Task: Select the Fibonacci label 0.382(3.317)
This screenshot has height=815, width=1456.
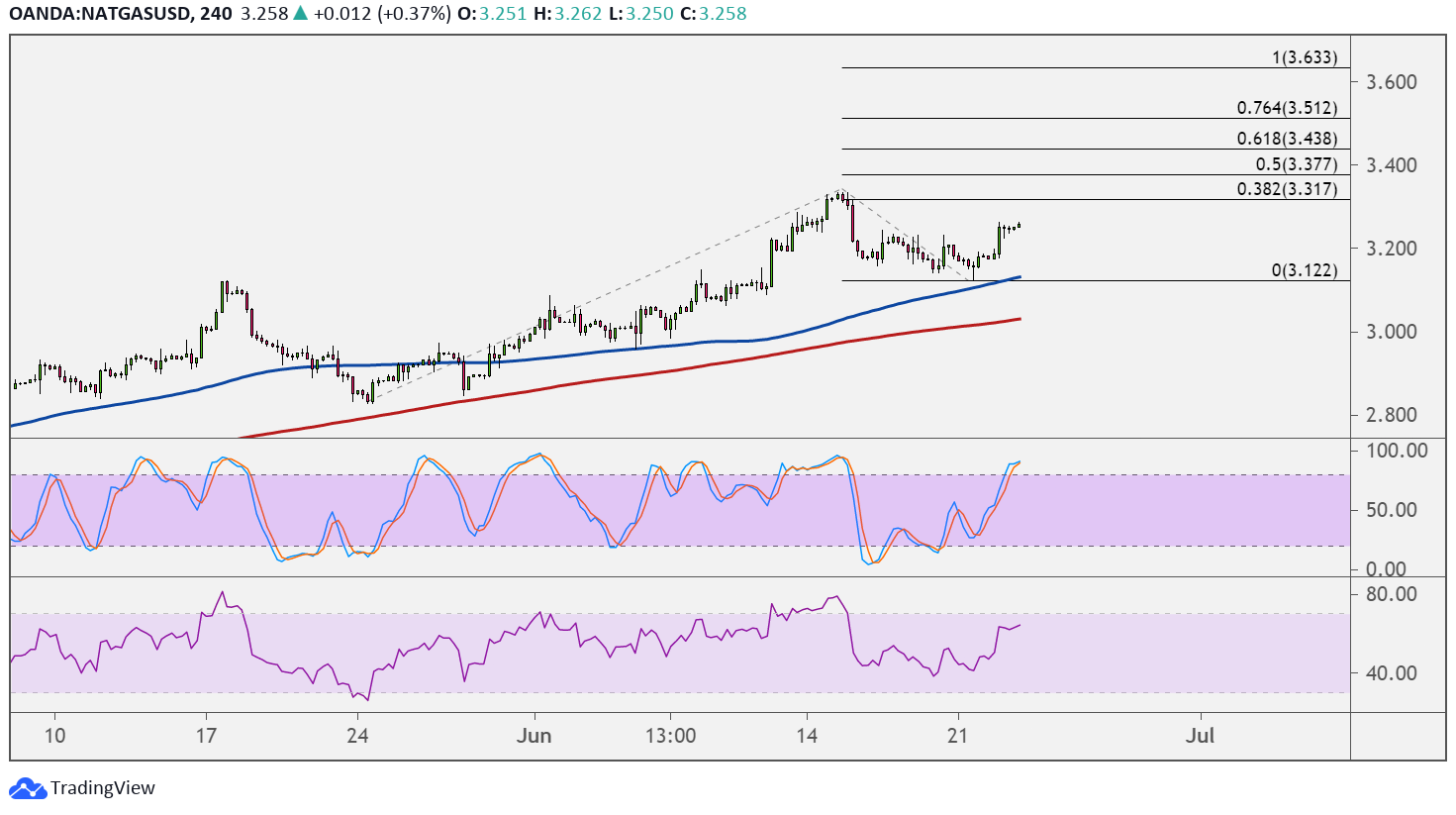Action: pos(1287,189)
